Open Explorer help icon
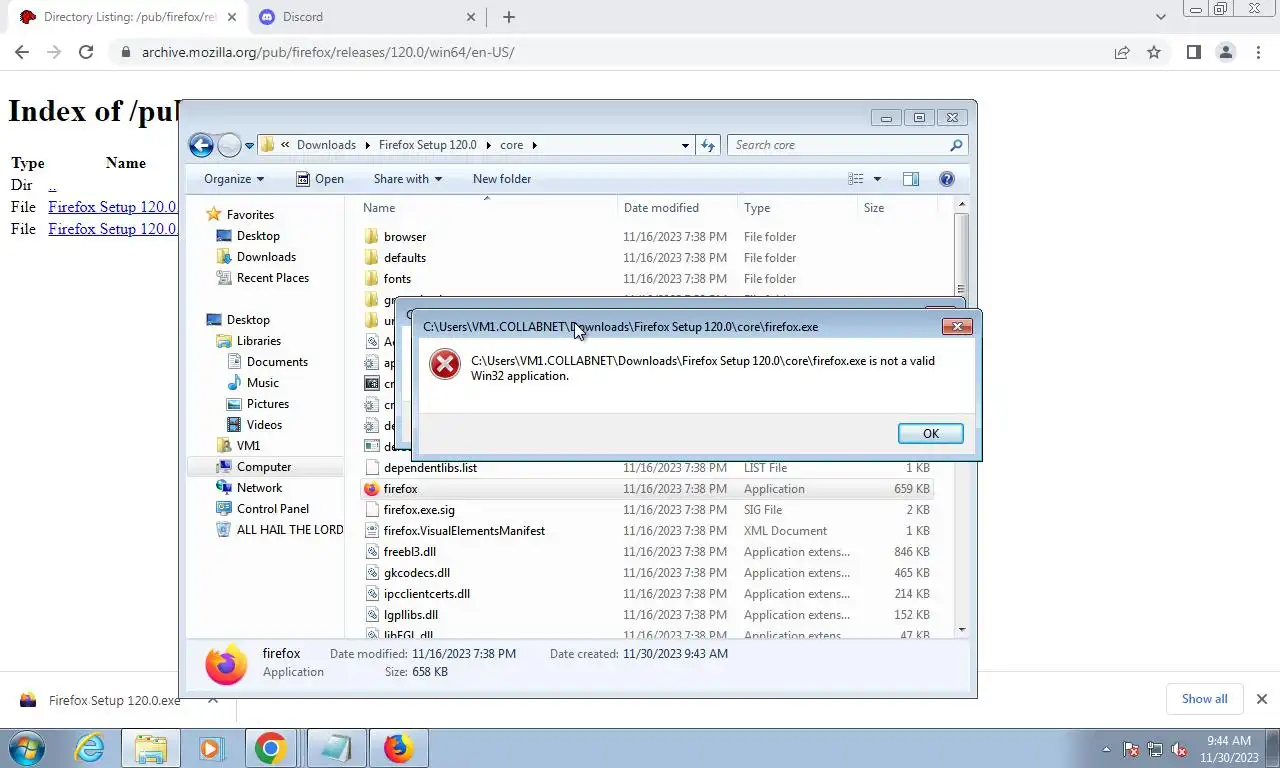The width and height of the screenshot is (1280, 768). (947, 179)
